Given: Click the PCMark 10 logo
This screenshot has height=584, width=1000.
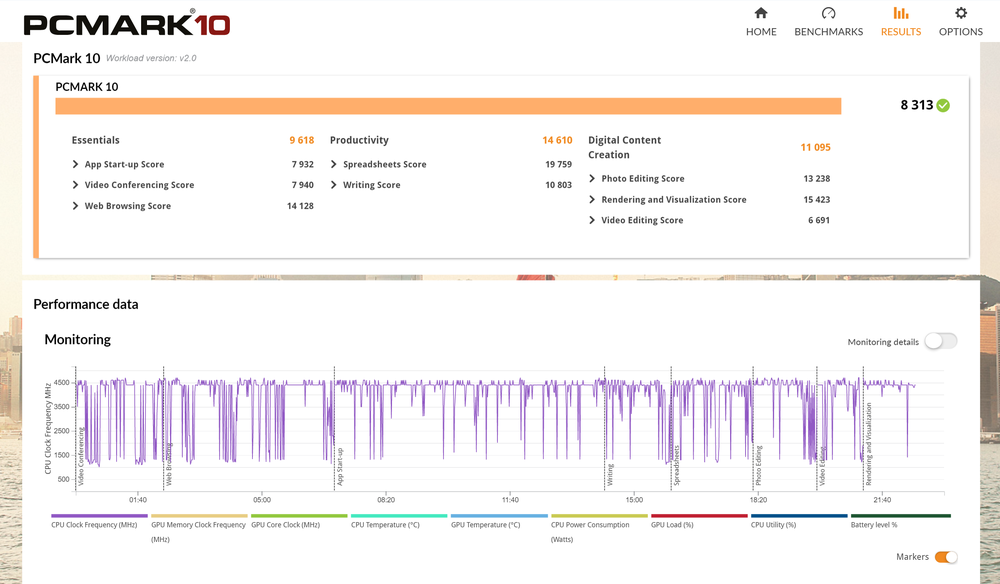Looking at the screenshot, I should coord(127,23).
